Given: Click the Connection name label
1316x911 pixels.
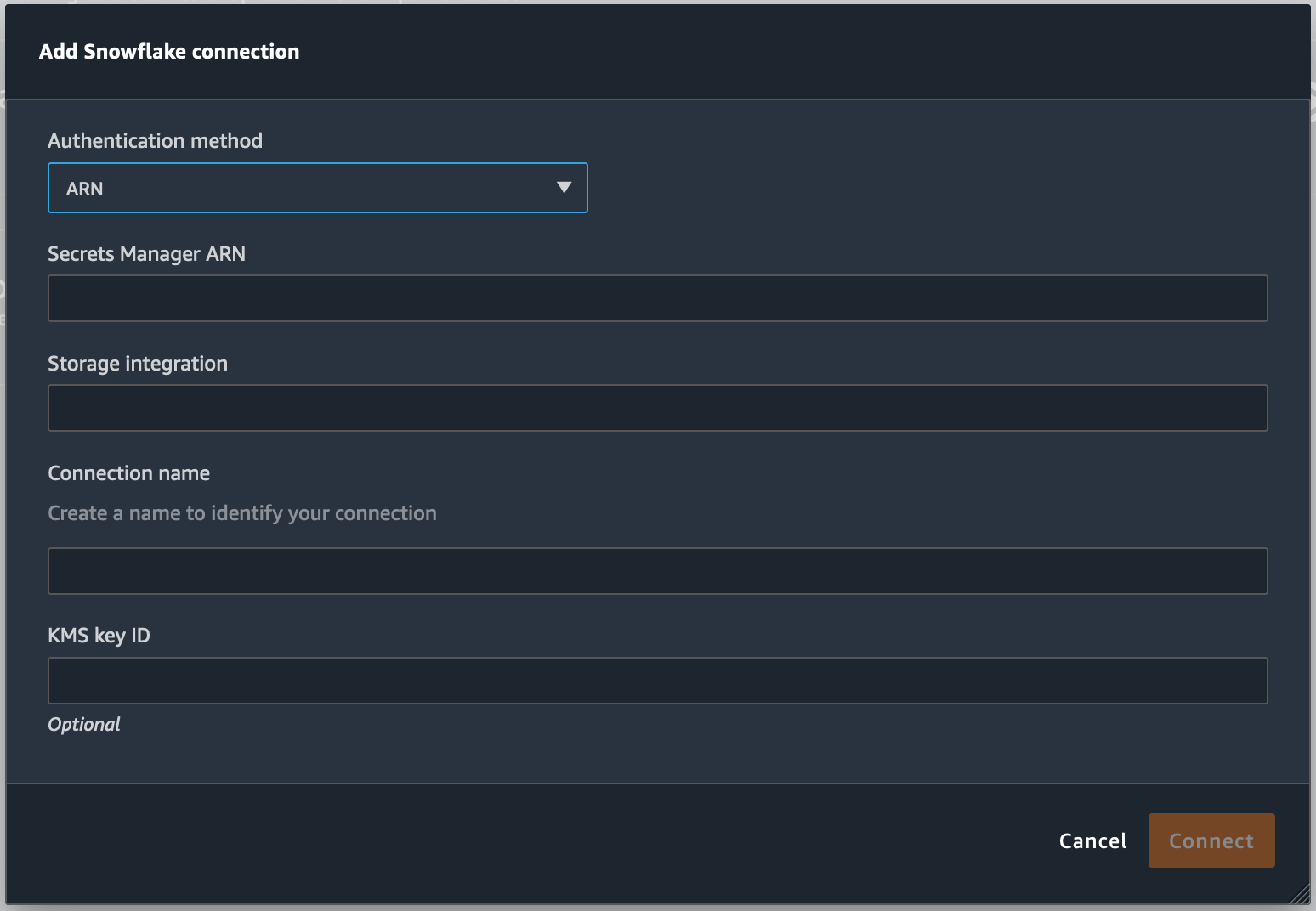Looking at the screenshot, I should tap(128, 473).
